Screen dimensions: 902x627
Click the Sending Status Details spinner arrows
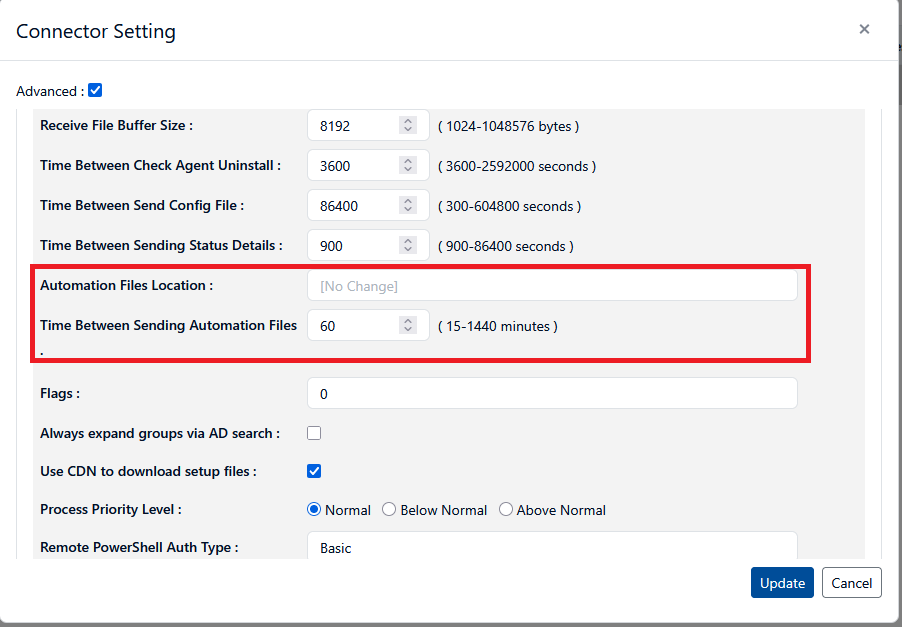pyautogui.click(x=408, y=246)
